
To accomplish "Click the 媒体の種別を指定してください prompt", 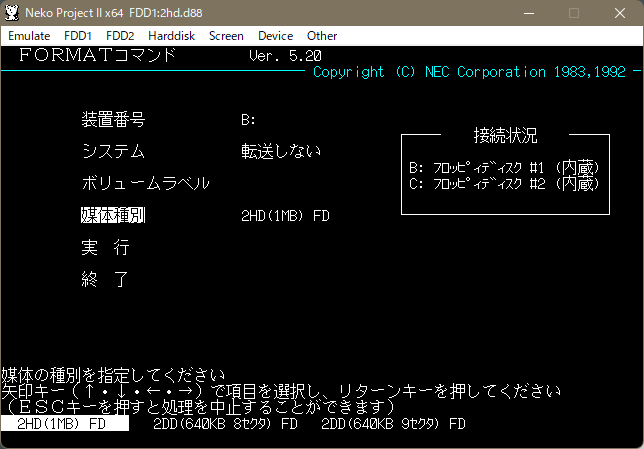I will tap(113, 374).
